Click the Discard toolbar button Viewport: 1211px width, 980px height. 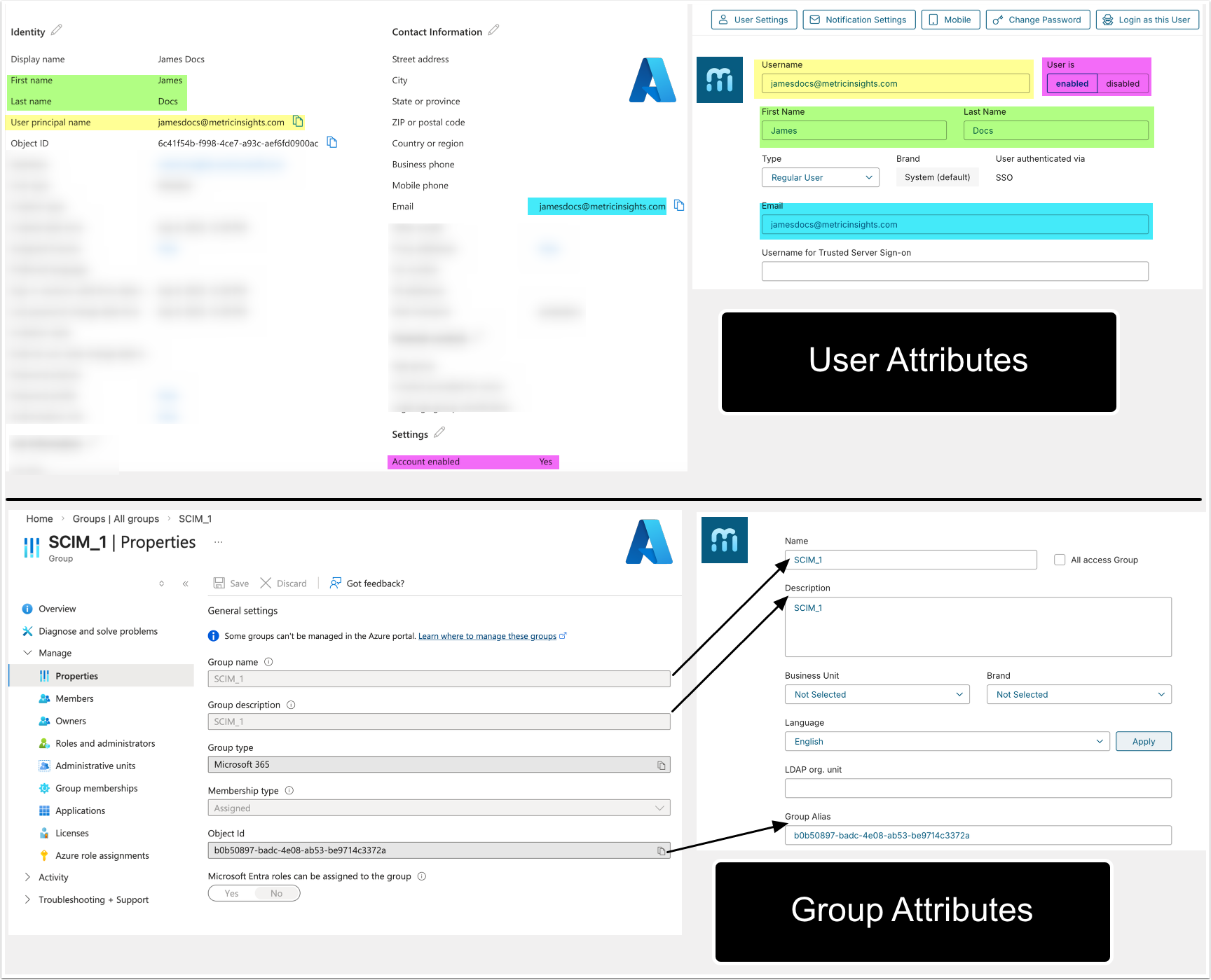click(284, 584)
